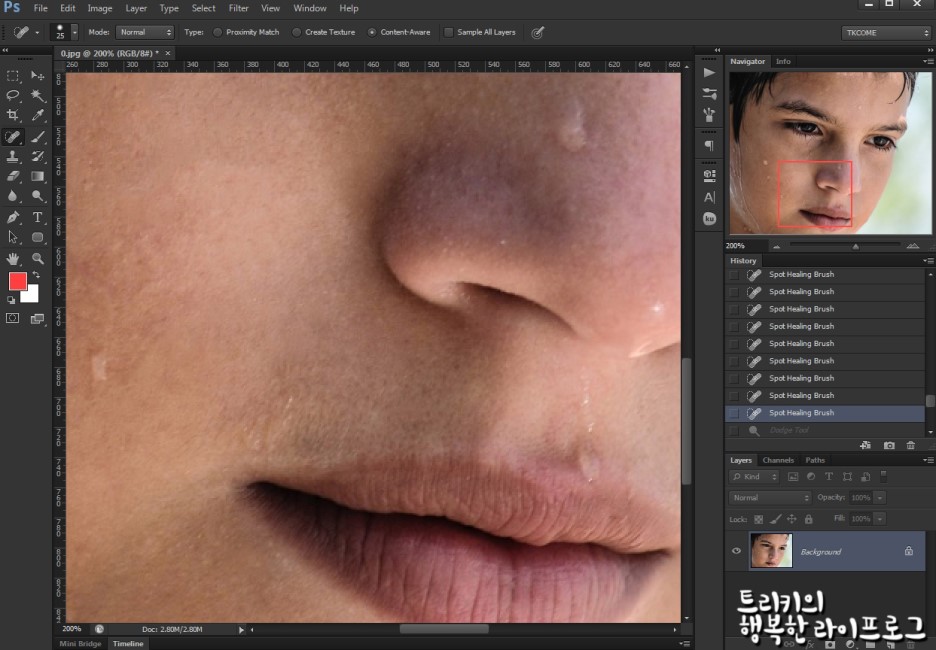The width and height of the screenshot is (936, 650).
Task: Select the Crop tool
Action: (13, 116)
